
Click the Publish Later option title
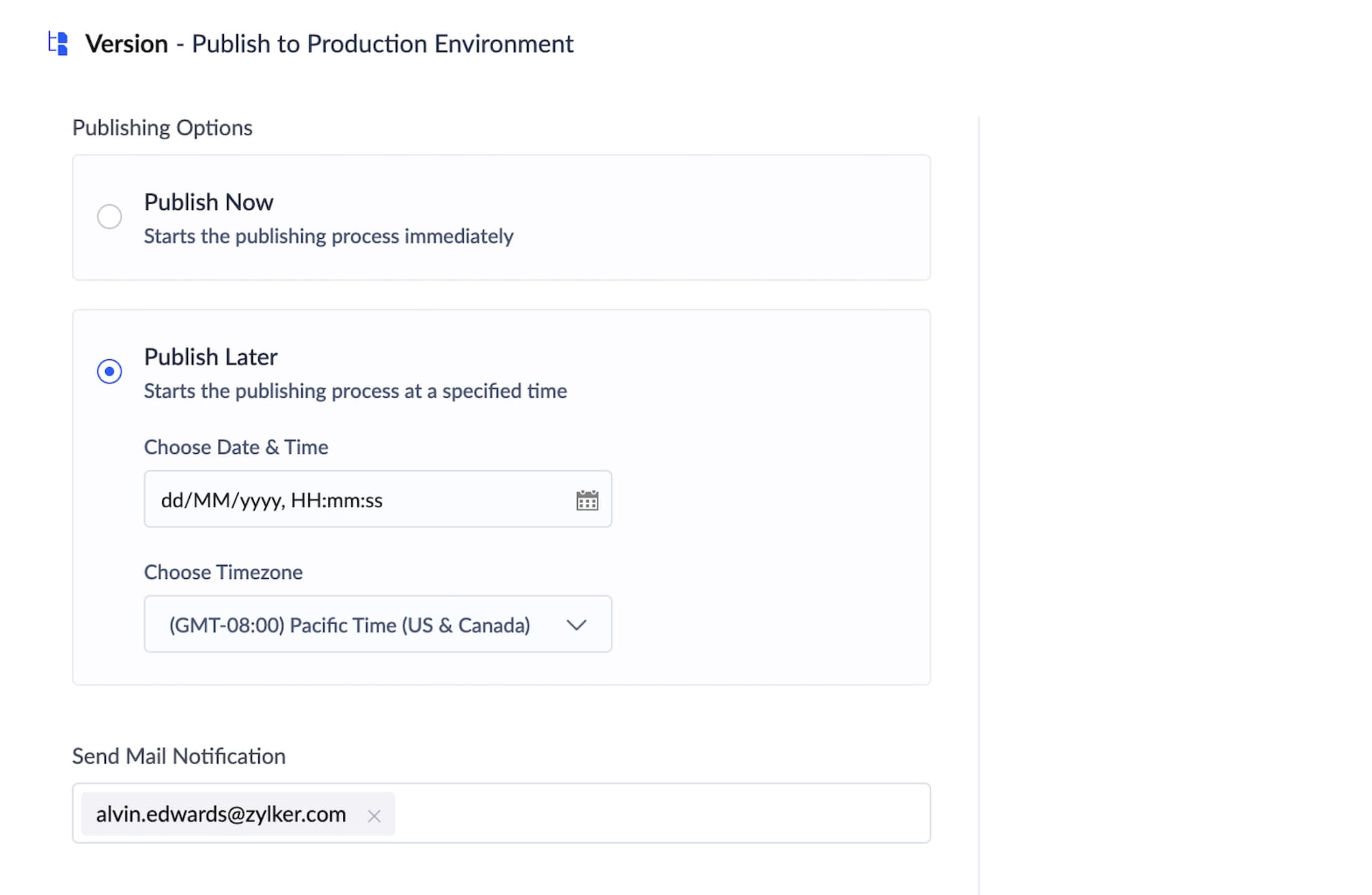(x=210, y=357)
